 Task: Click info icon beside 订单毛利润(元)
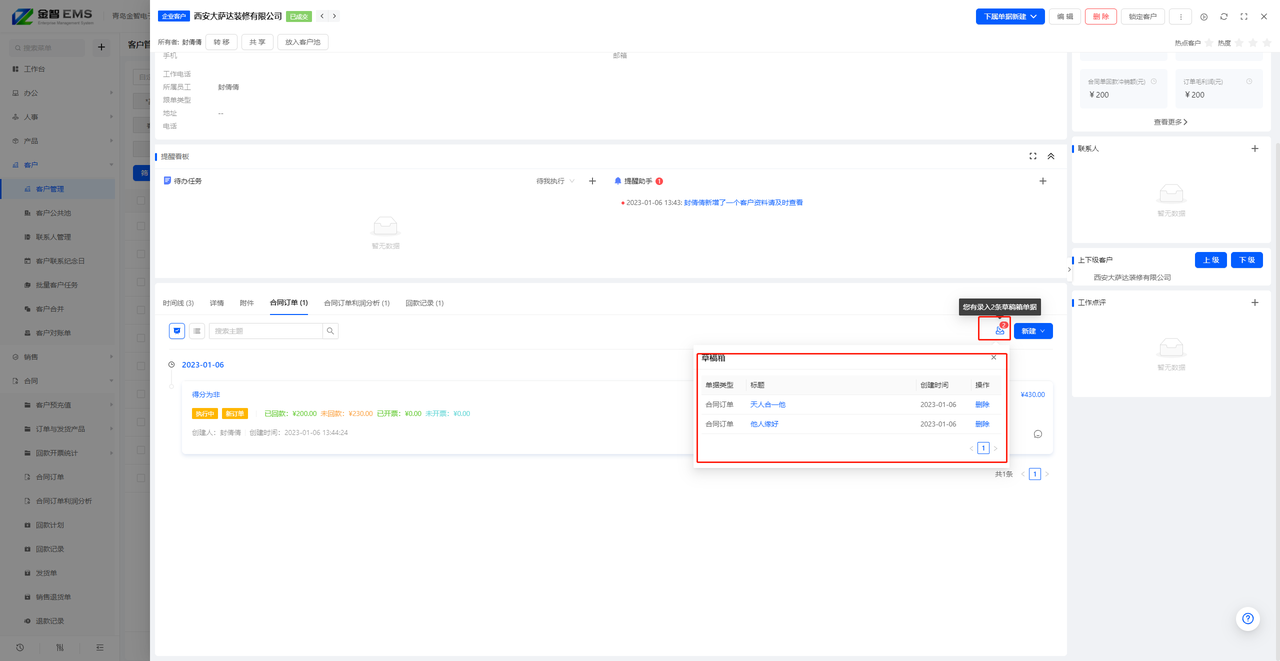[1250, 81]
